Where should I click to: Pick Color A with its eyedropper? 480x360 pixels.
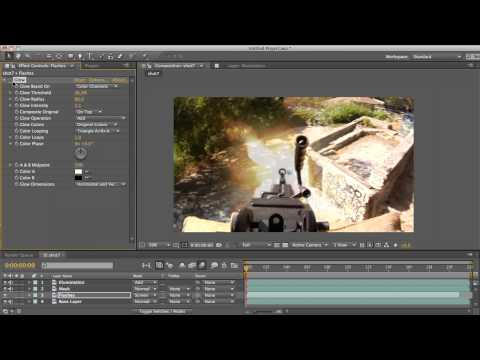point(87,172)
